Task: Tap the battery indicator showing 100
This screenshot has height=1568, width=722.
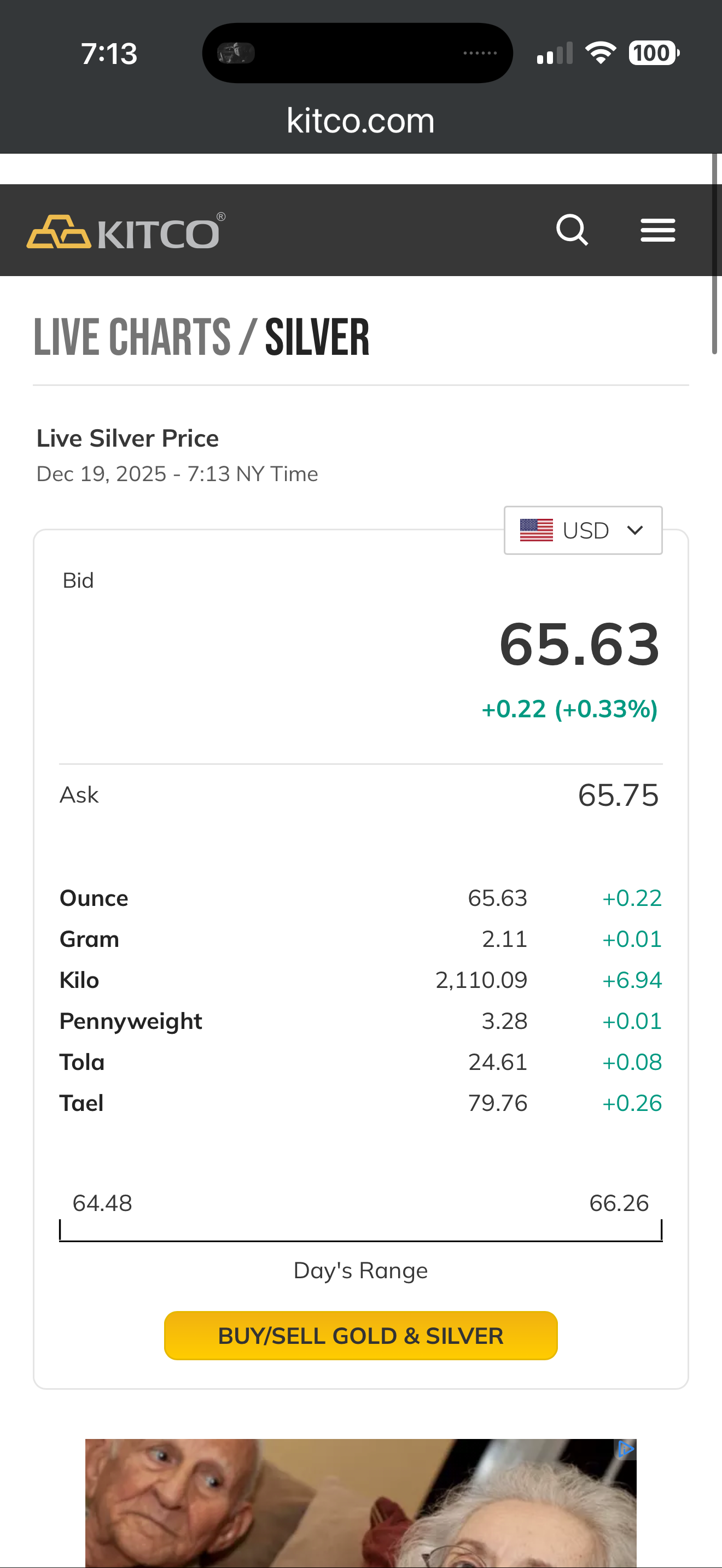Action: tap(653, 53)
